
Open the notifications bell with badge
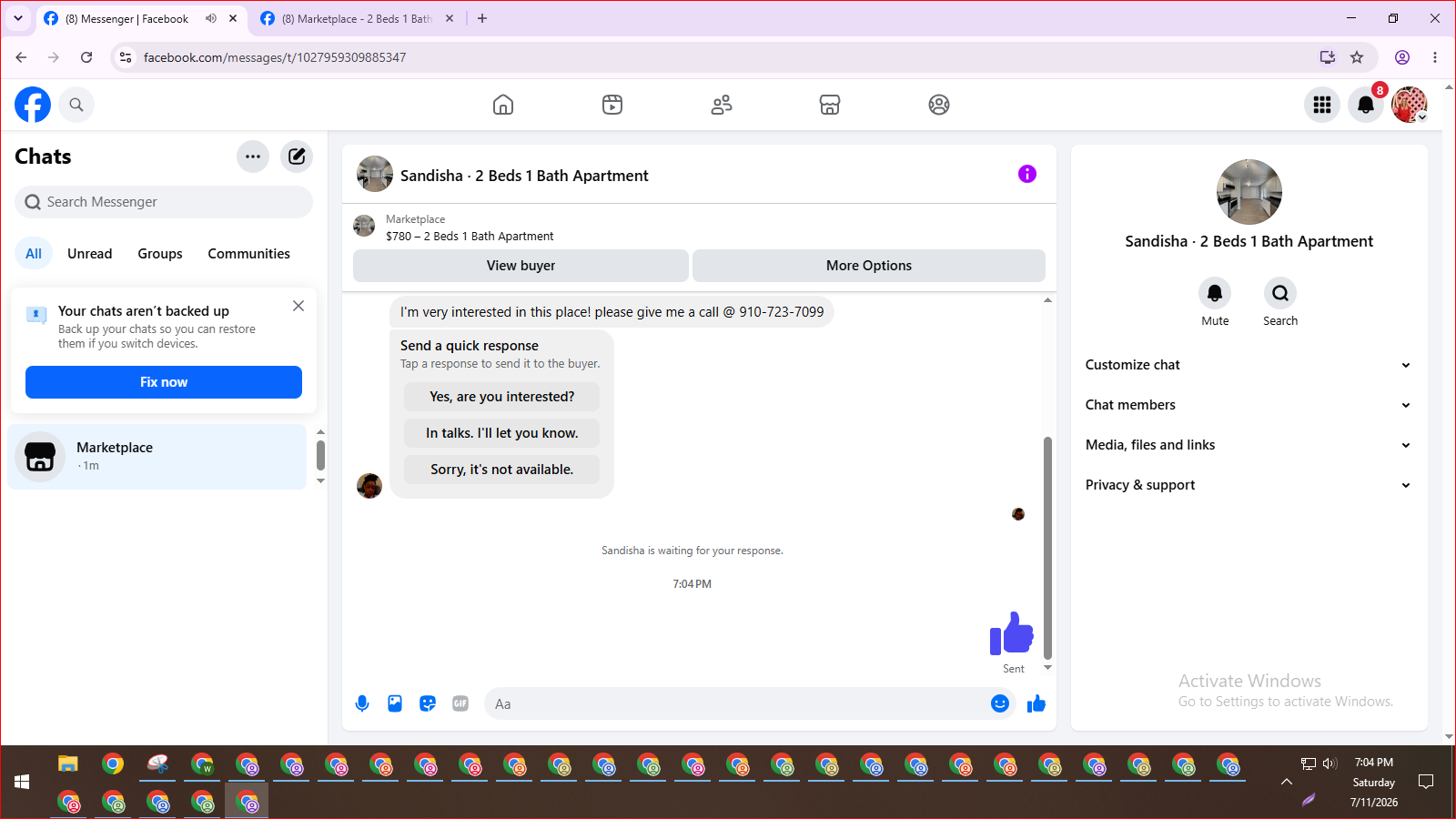click(1366, 105)
